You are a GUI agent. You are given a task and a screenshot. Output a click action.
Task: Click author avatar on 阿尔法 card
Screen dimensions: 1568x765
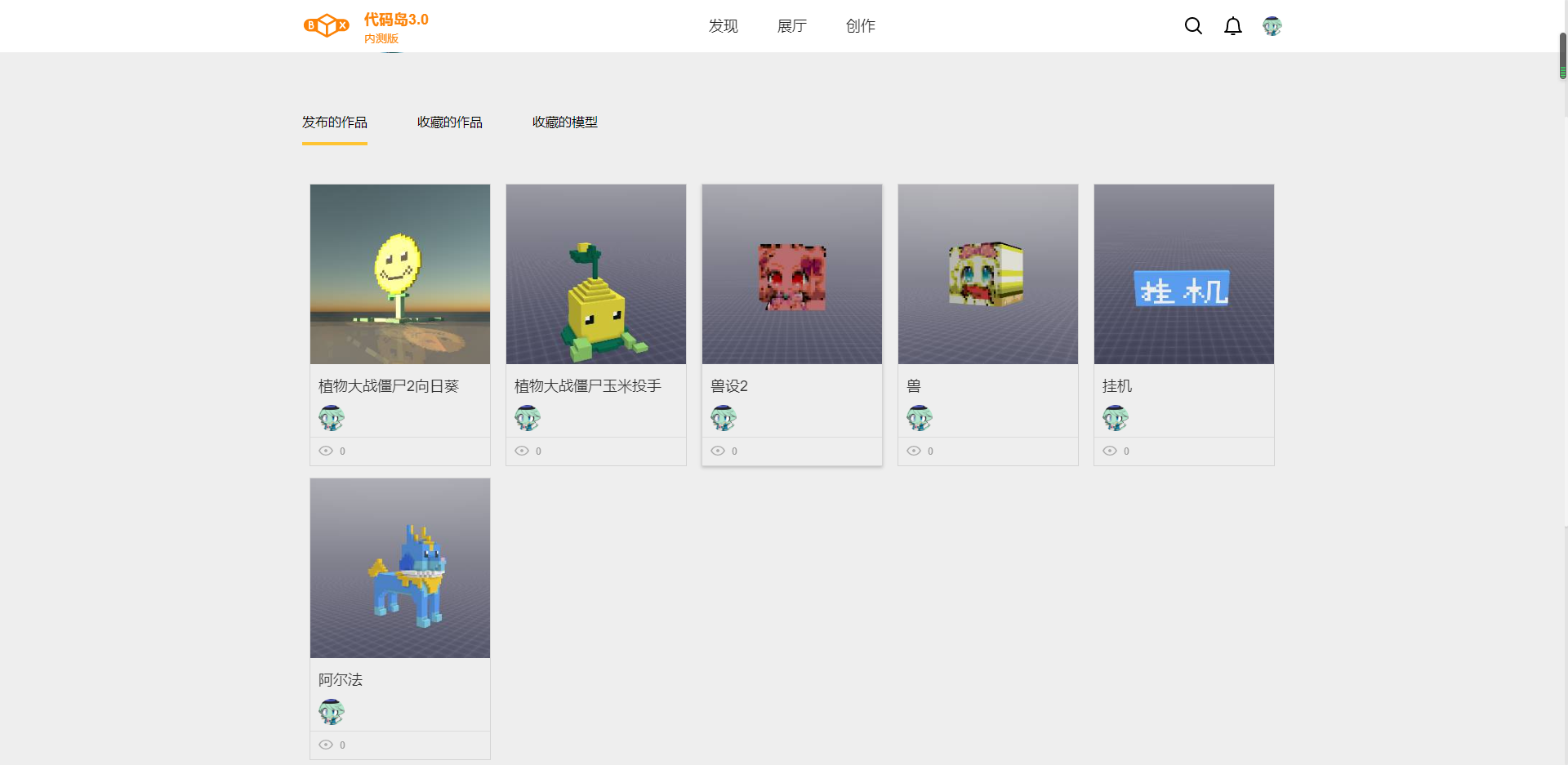tap(332, 712)
